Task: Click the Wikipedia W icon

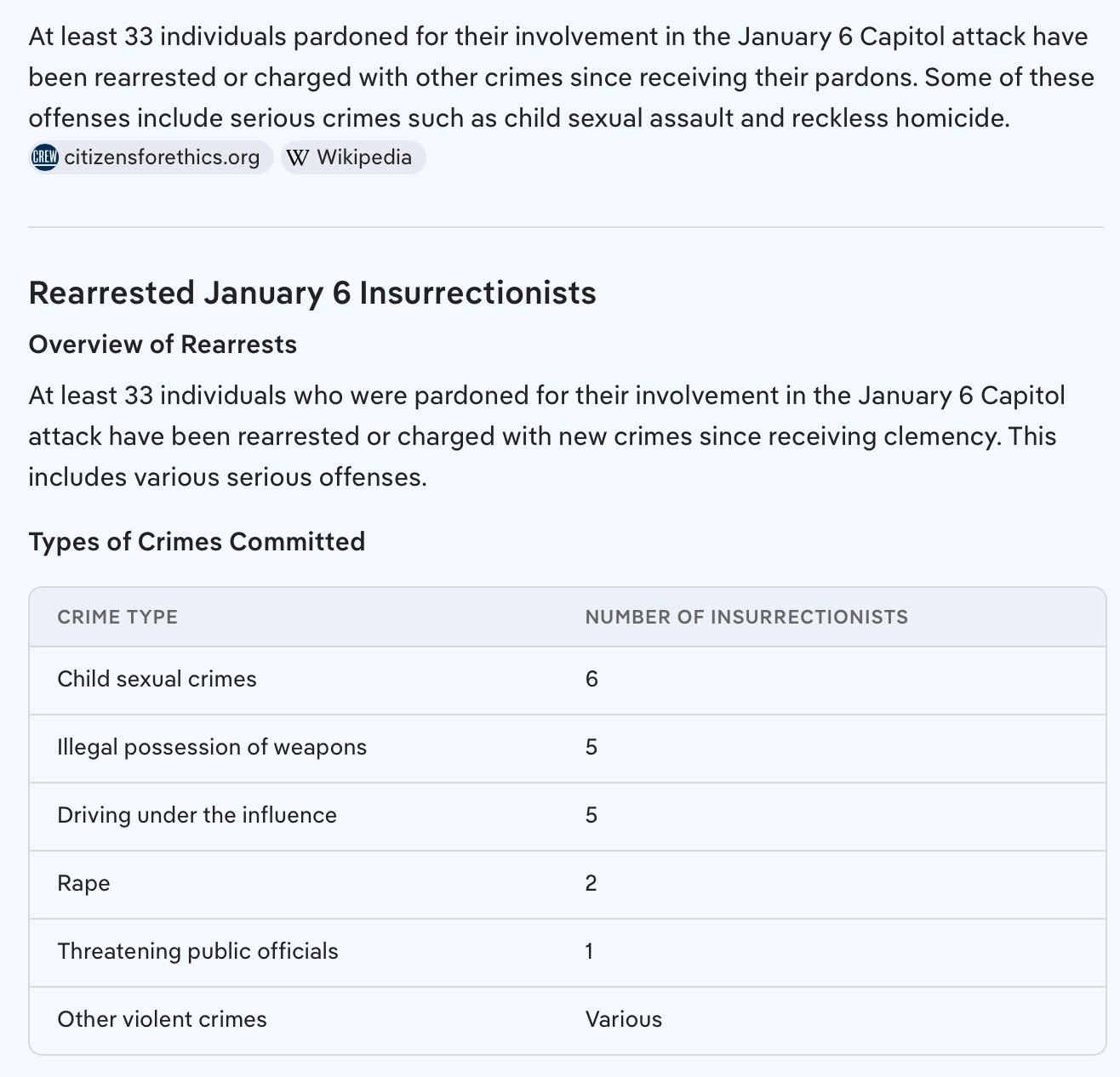Action: 298,157
